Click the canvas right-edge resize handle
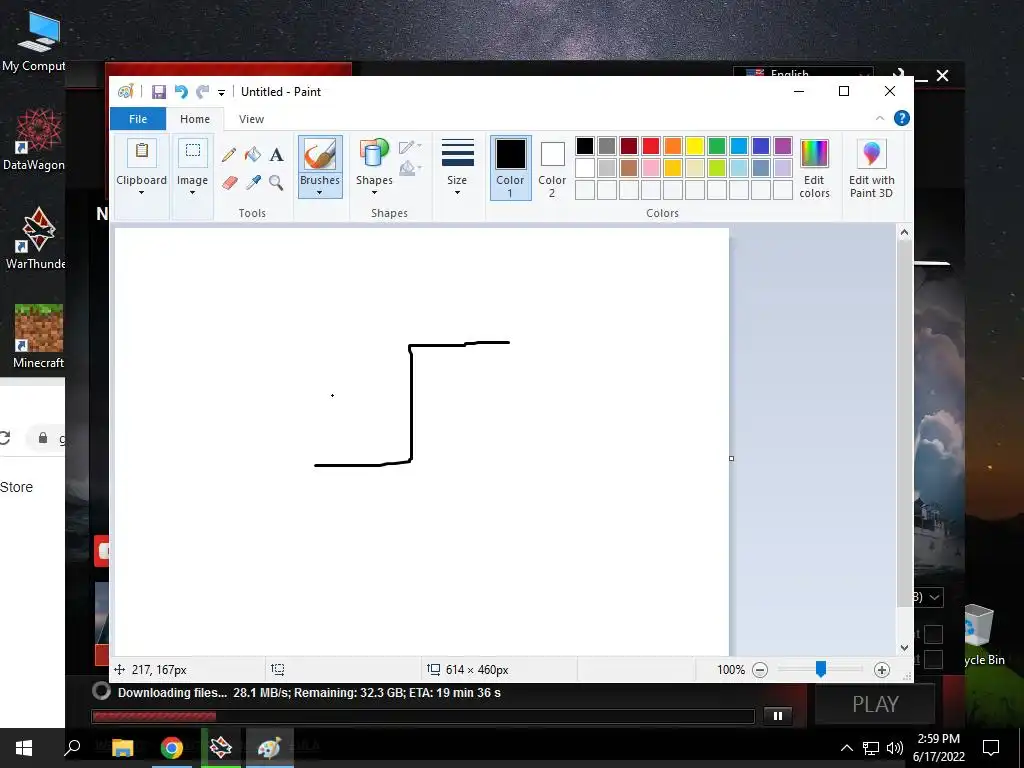The image size is (1024, 768). click(x=731, y=458)
